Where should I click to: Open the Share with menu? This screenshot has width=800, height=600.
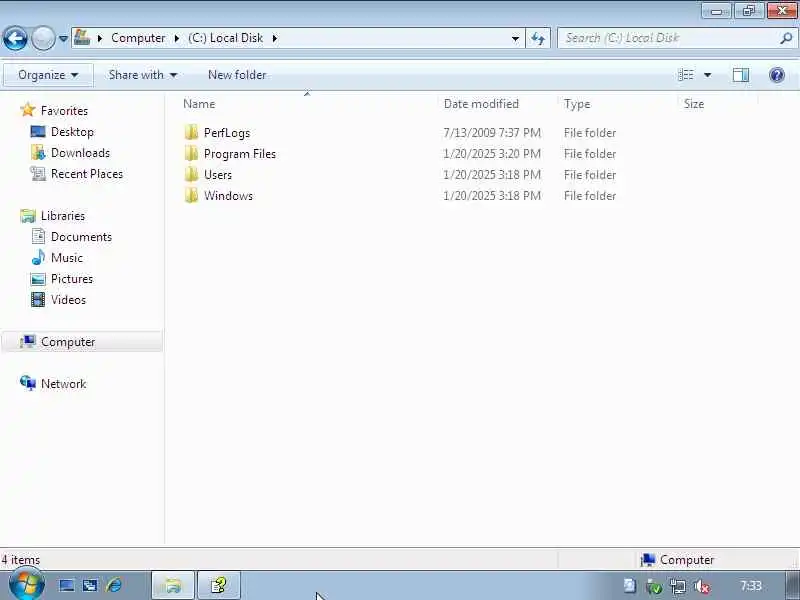coord(142,75)
